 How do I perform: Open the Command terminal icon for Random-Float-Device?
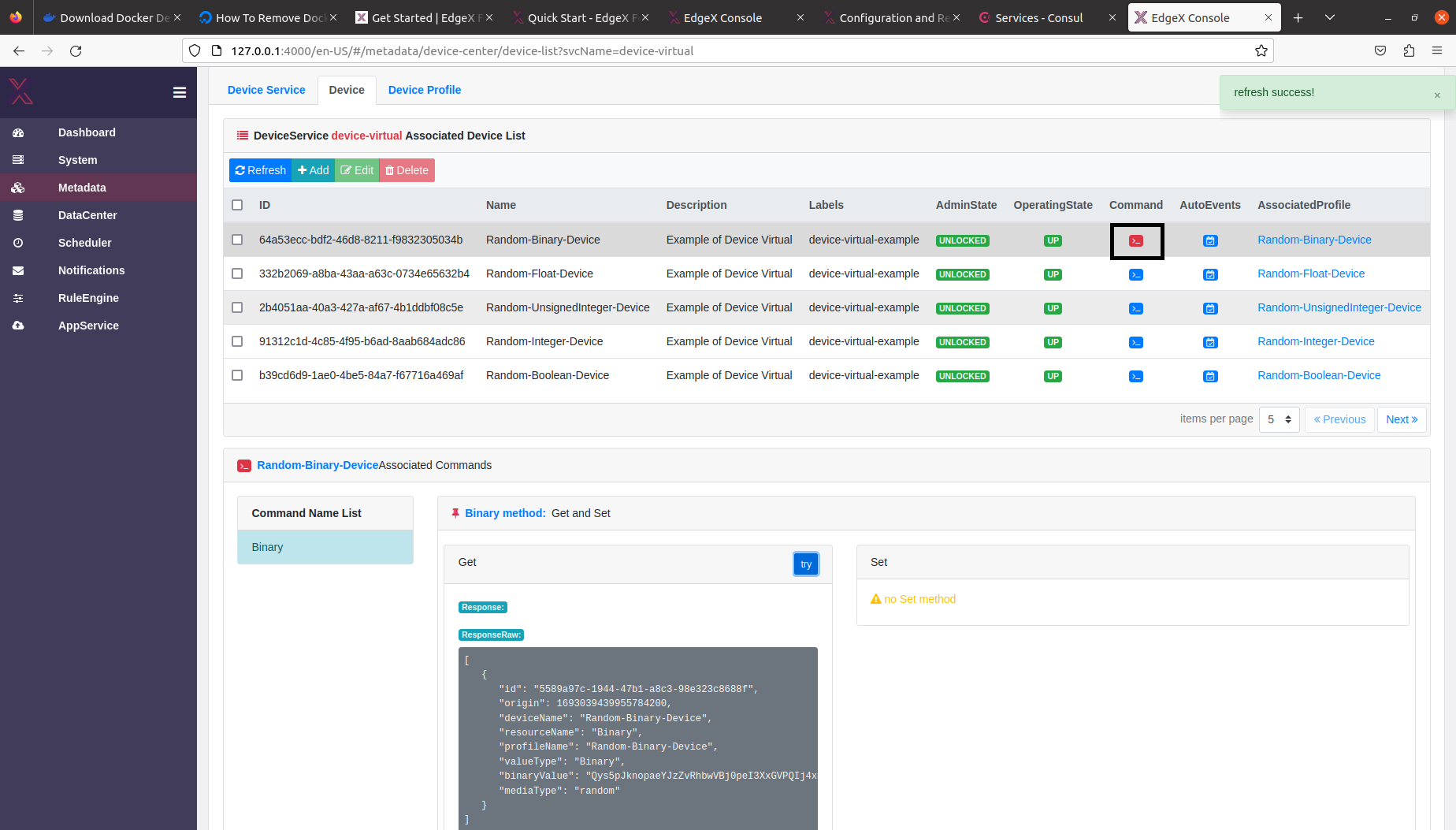[1135, 274]
